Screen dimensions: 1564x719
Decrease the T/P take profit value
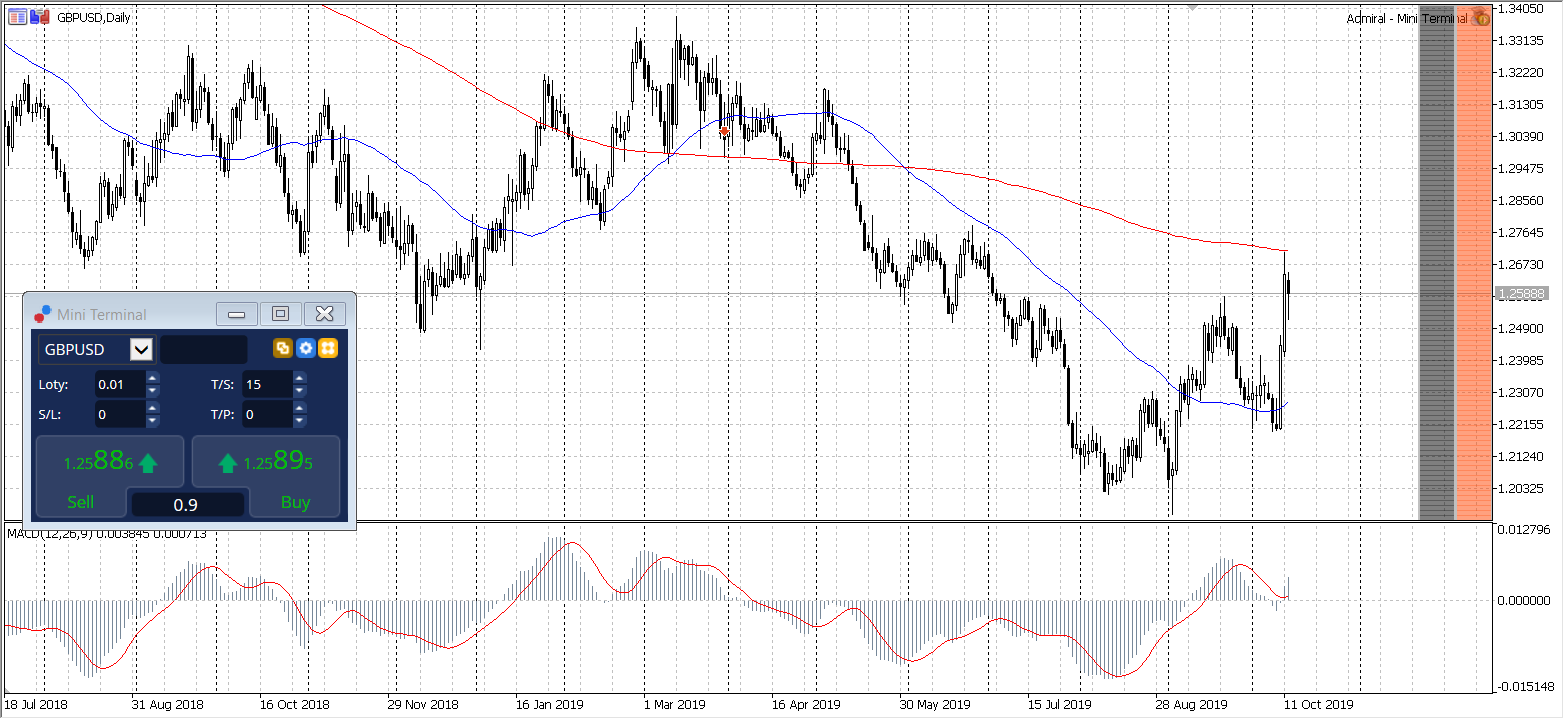tap(300, 420)
